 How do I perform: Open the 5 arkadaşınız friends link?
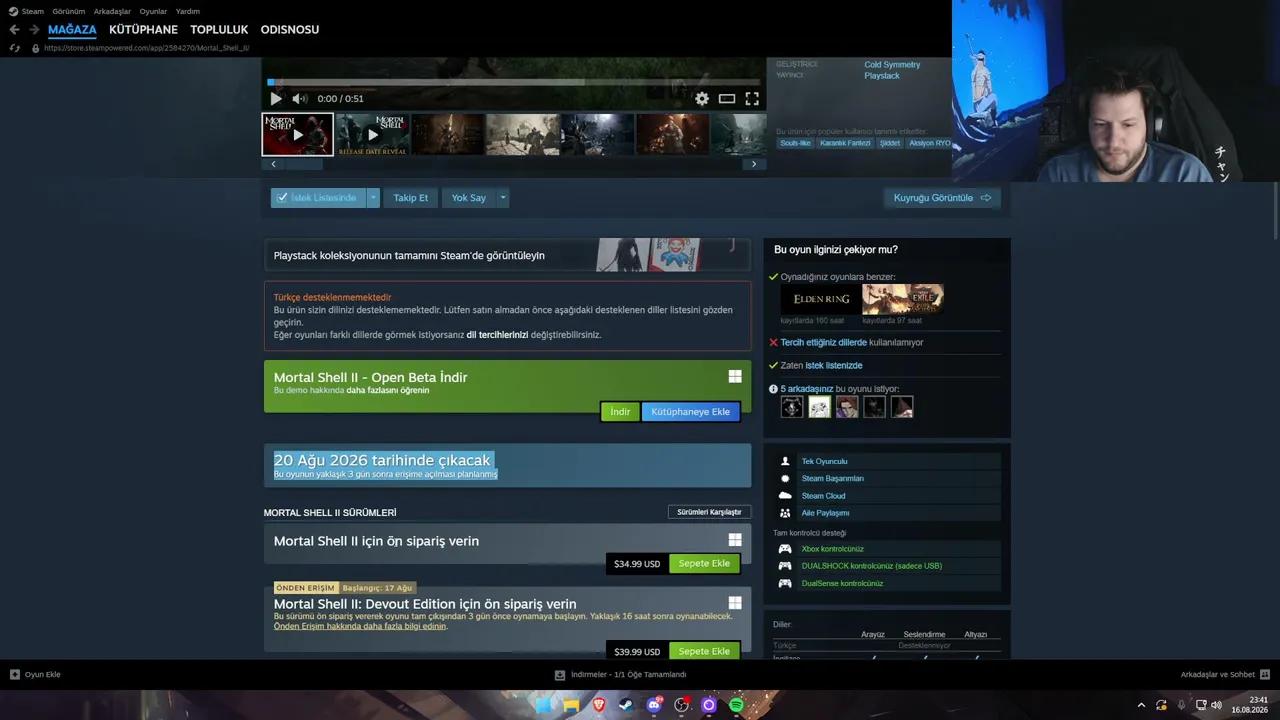[807, 389]
